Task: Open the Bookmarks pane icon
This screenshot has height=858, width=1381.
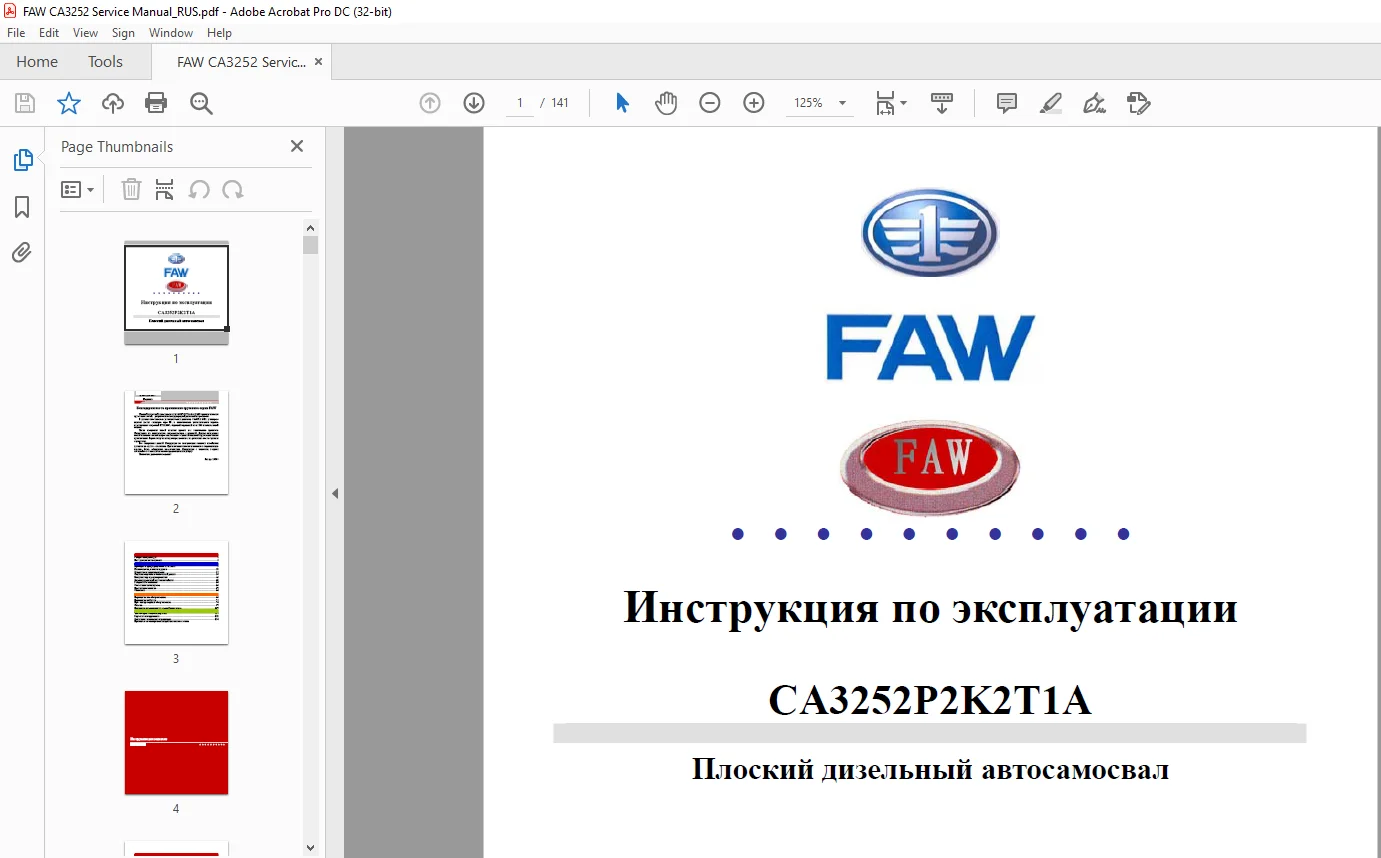Action: coord(22,207)
